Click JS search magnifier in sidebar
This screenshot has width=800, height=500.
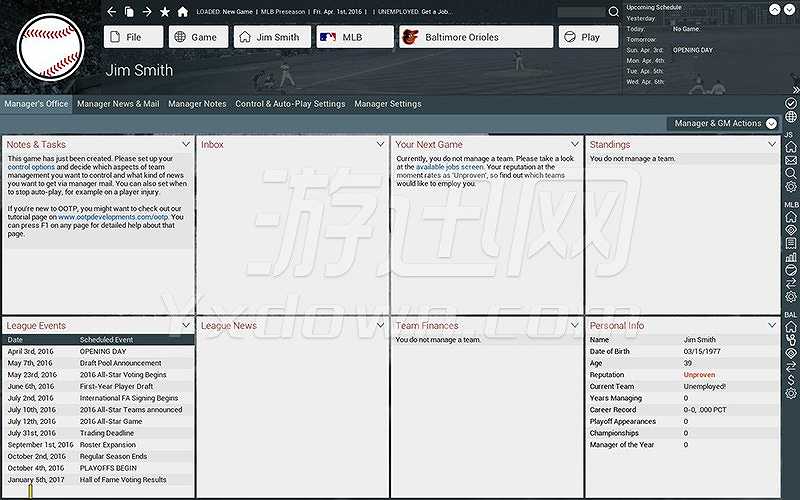click(791, 173)
